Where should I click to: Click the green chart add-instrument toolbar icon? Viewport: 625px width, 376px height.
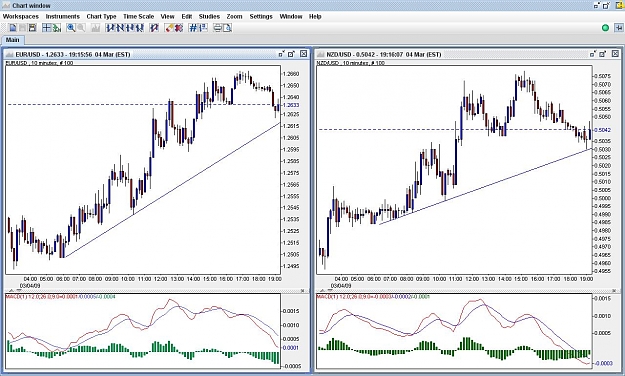57,28
